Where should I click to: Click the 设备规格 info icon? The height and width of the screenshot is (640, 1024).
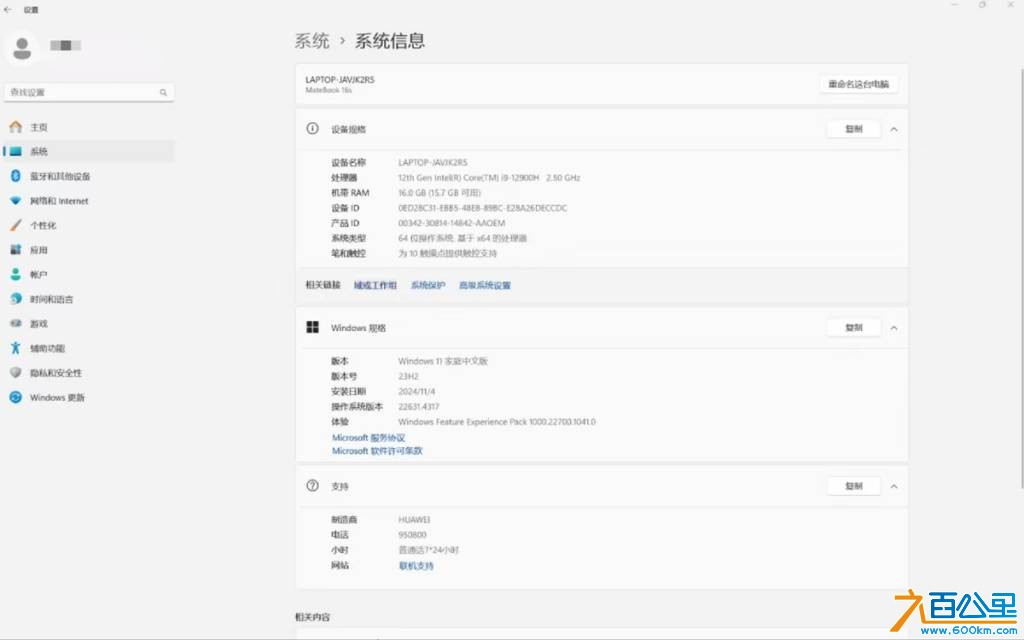pyautogui.click(x=312, y=129)
